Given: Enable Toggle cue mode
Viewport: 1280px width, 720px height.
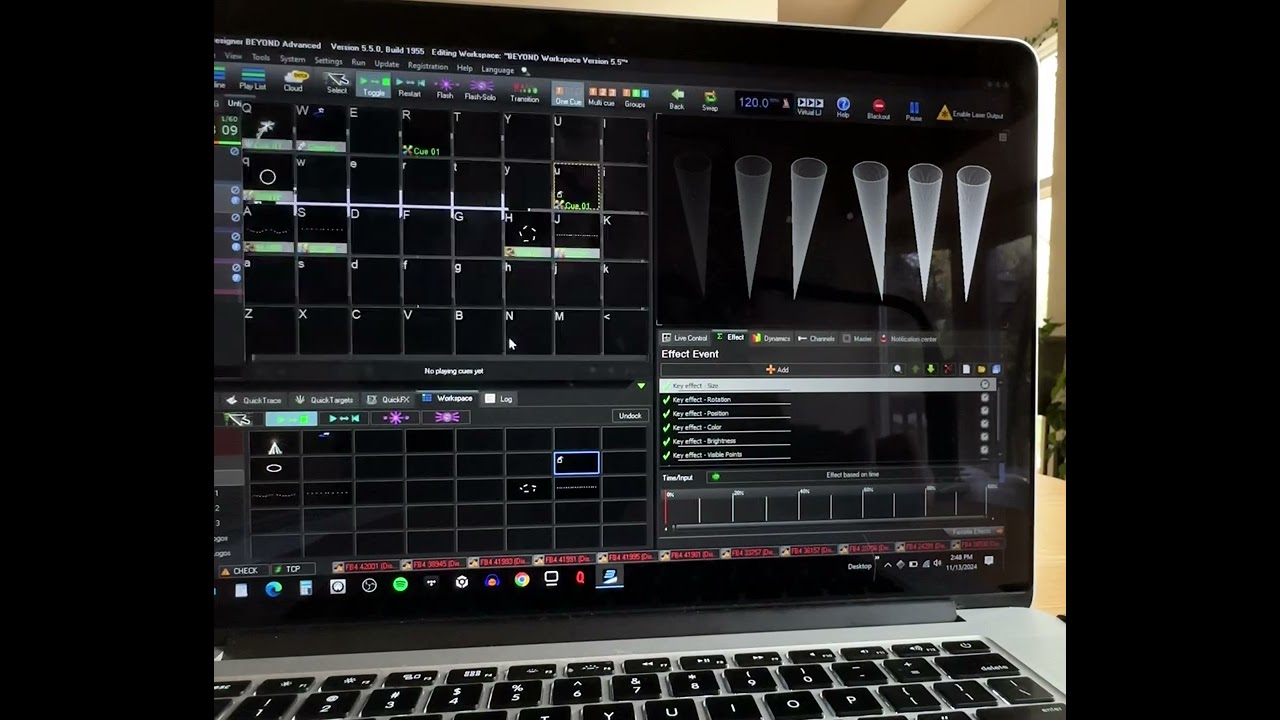Looking at the screenshot, I should point(374,85).
